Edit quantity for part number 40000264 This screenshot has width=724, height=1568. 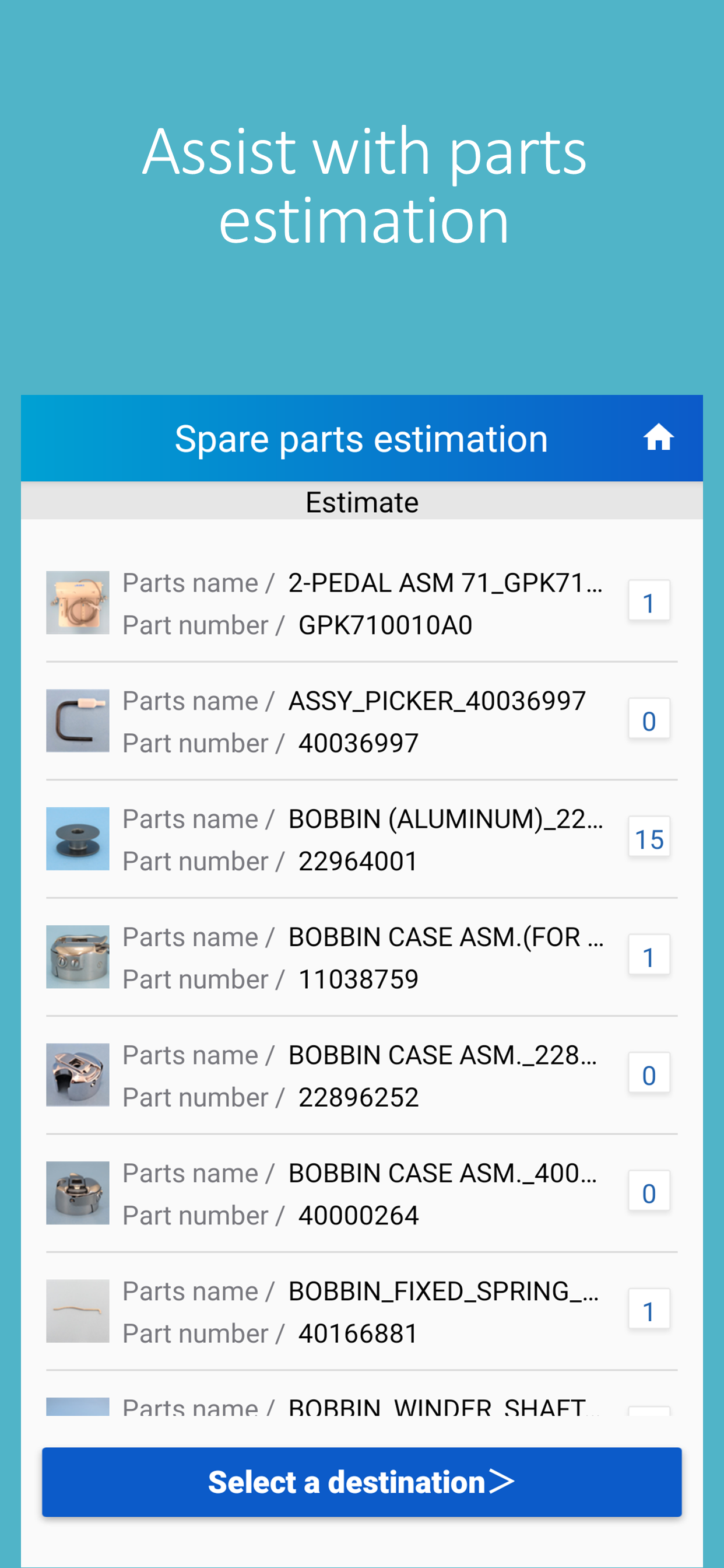coord(649,1191)
